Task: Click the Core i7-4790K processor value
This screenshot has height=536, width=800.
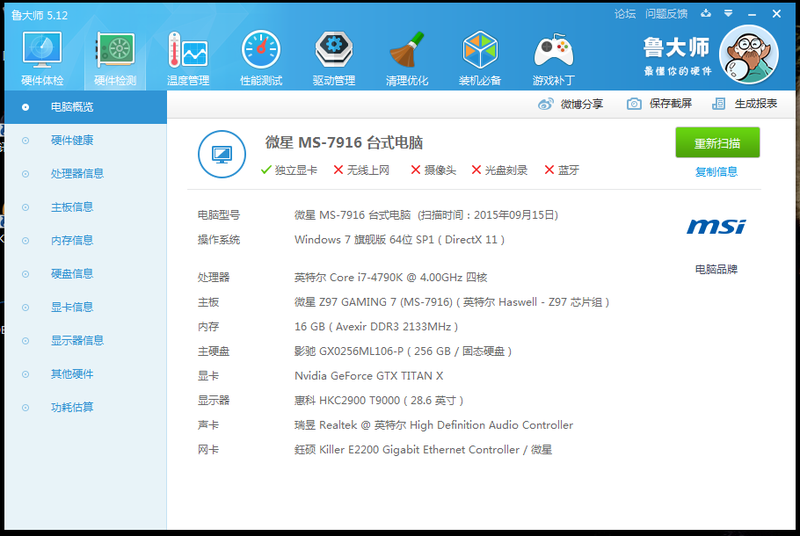Action: tap(391, 277)
